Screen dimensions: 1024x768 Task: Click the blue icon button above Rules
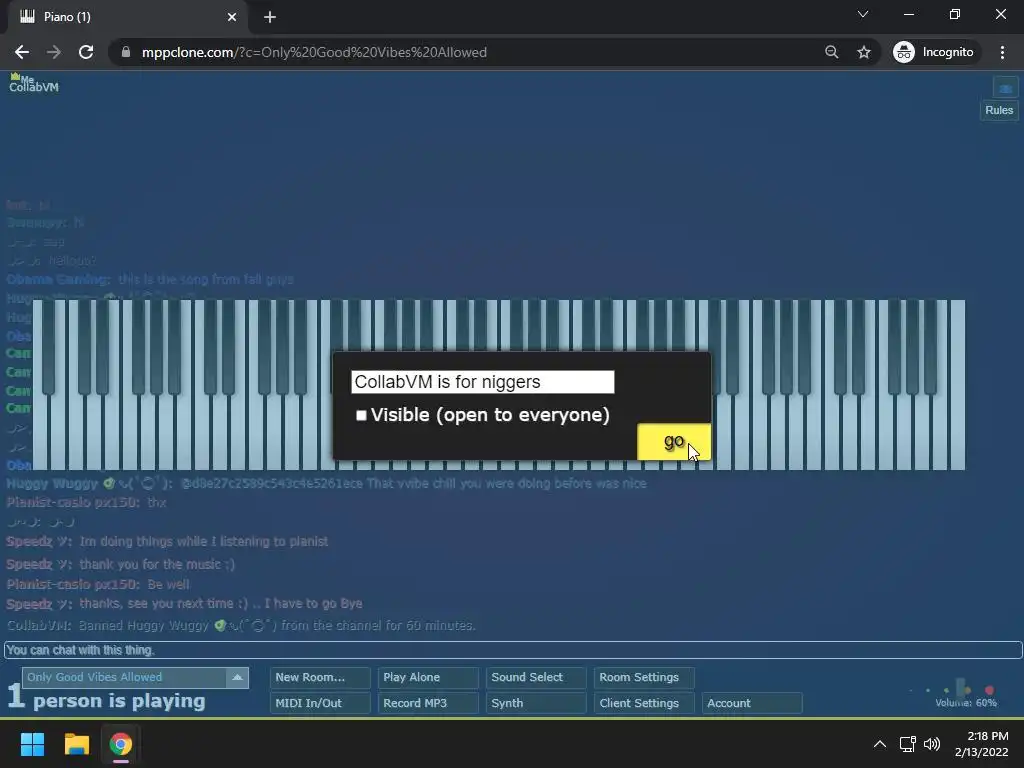tap(1005, 88)
